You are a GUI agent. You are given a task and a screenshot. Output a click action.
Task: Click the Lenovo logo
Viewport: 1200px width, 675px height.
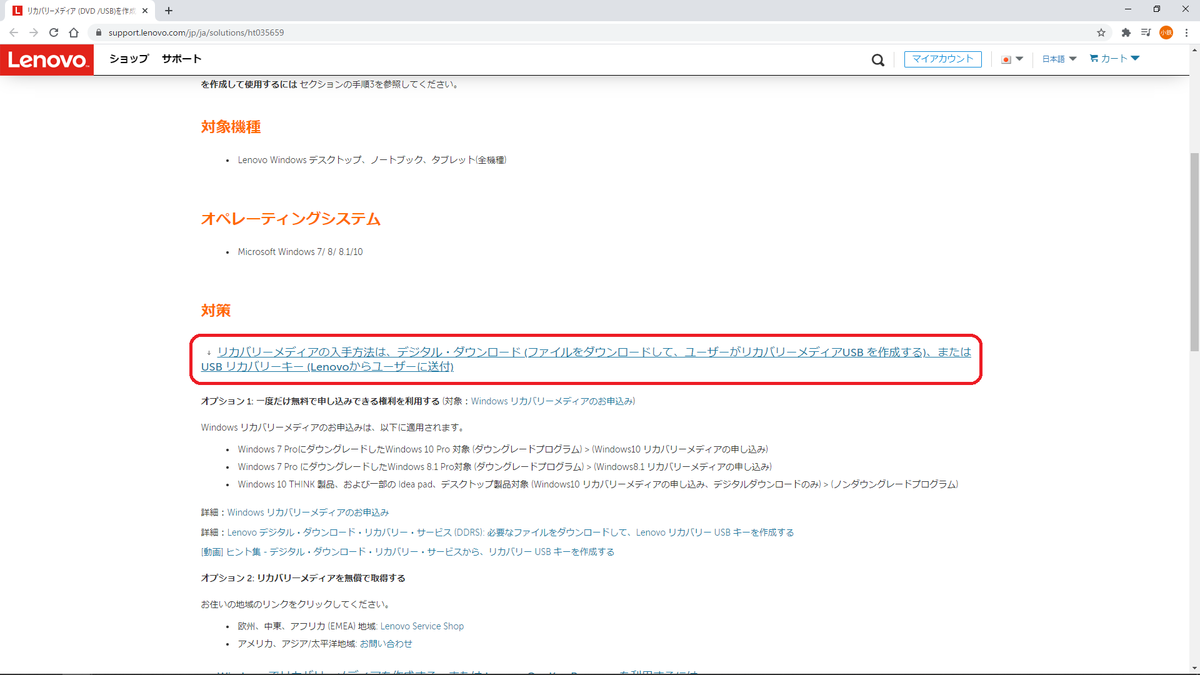[47, 59]
